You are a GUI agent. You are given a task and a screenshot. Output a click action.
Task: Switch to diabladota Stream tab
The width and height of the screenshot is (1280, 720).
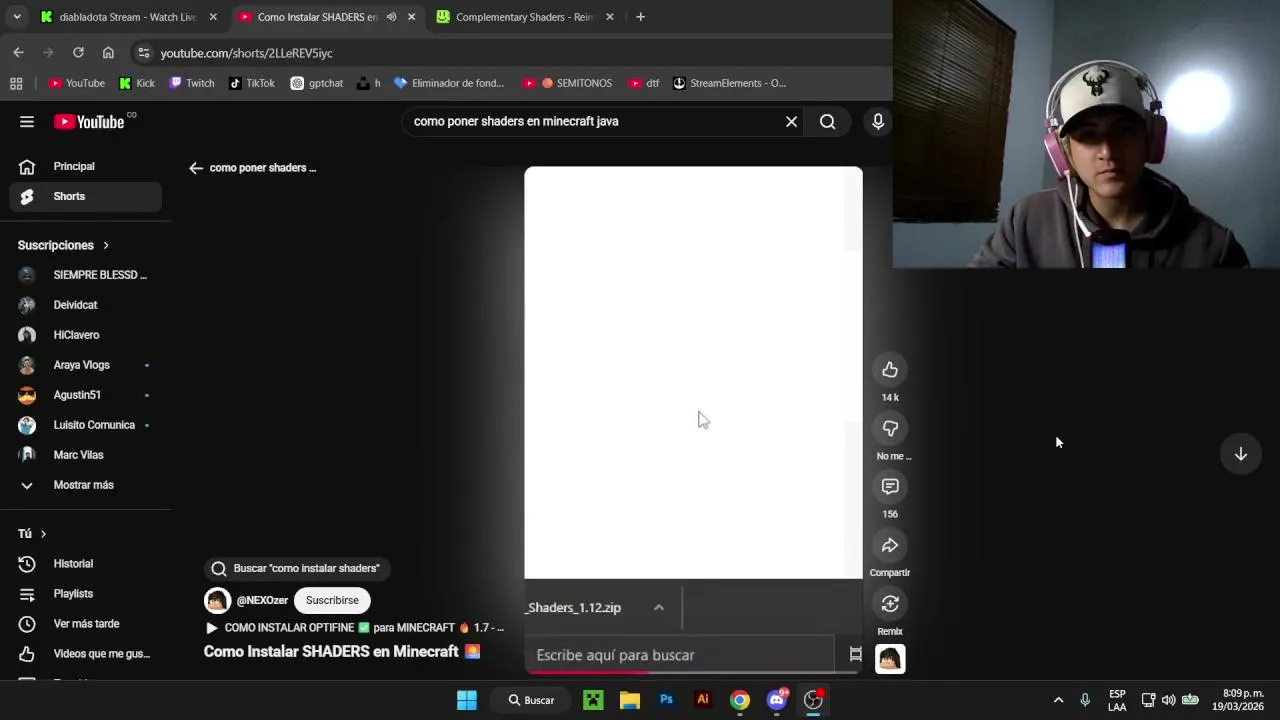(x=128, y=17)
